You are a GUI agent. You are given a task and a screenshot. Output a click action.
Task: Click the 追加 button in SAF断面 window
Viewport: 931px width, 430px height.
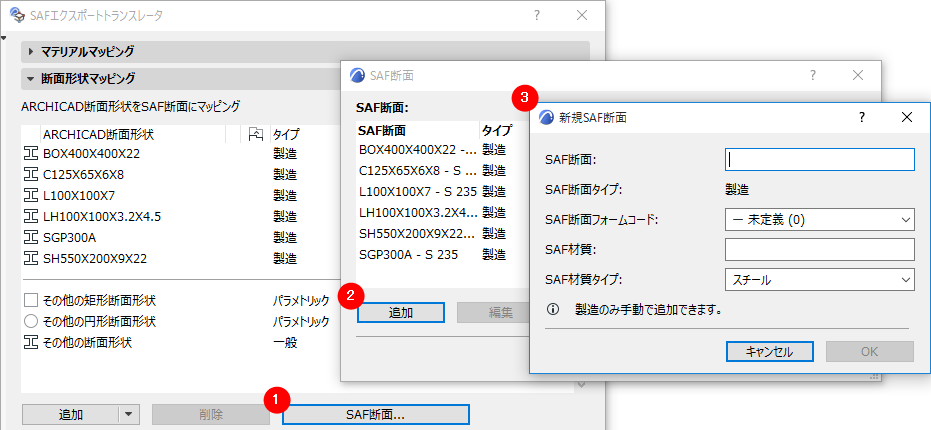(401, 312)
